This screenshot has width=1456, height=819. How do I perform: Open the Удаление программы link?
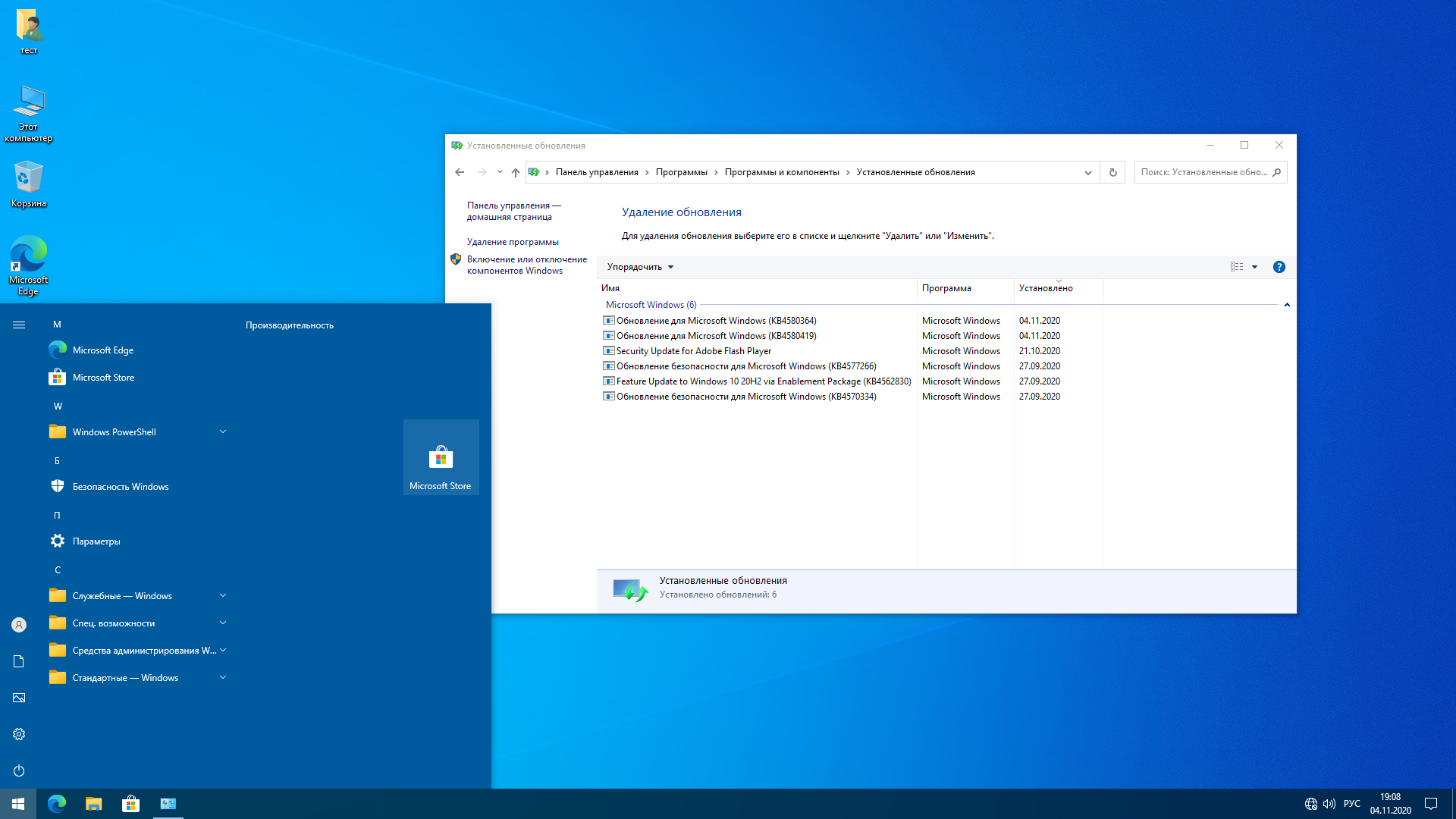click(x=513, y=241)
